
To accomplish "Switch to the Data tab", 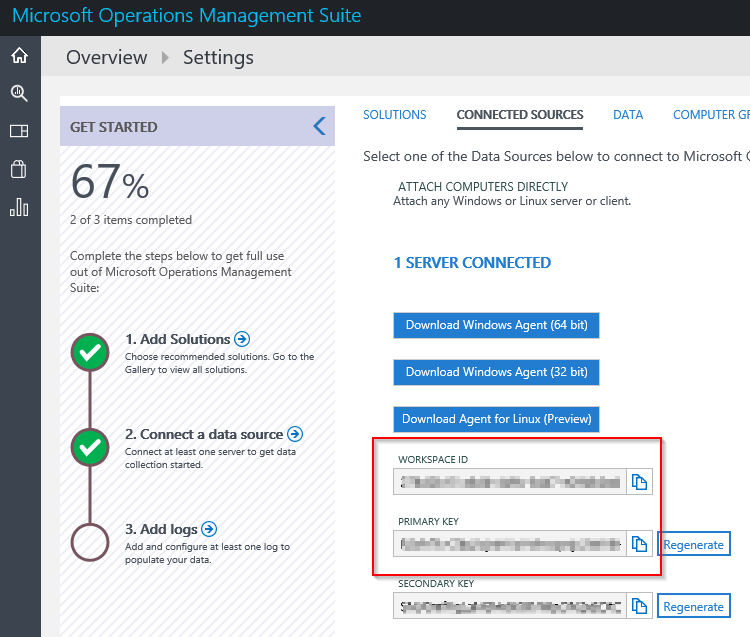I will pyautogui.click(x=628, y=115).
